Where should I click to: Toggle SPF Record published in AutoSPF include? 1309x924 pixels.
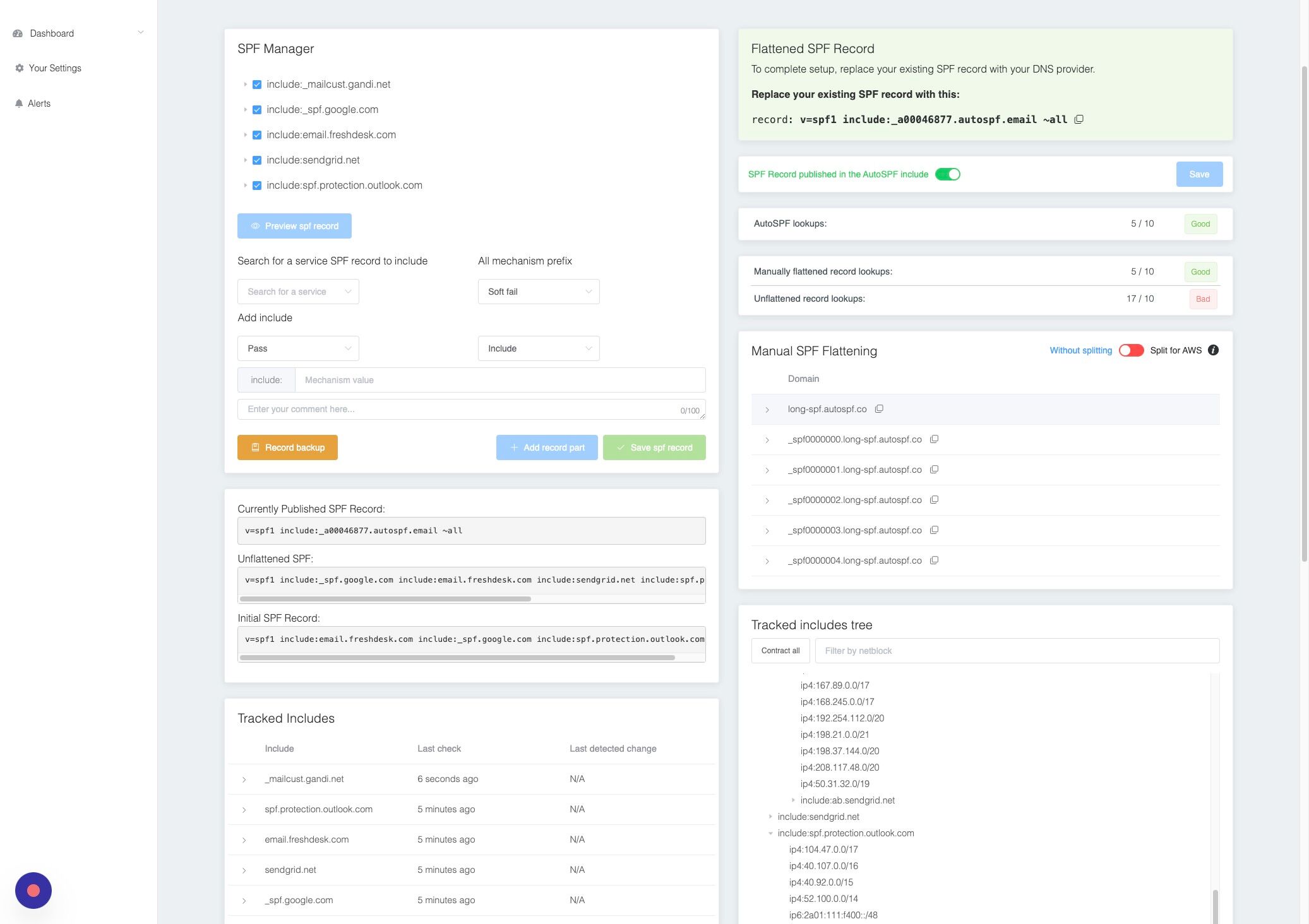click(949, 174)
